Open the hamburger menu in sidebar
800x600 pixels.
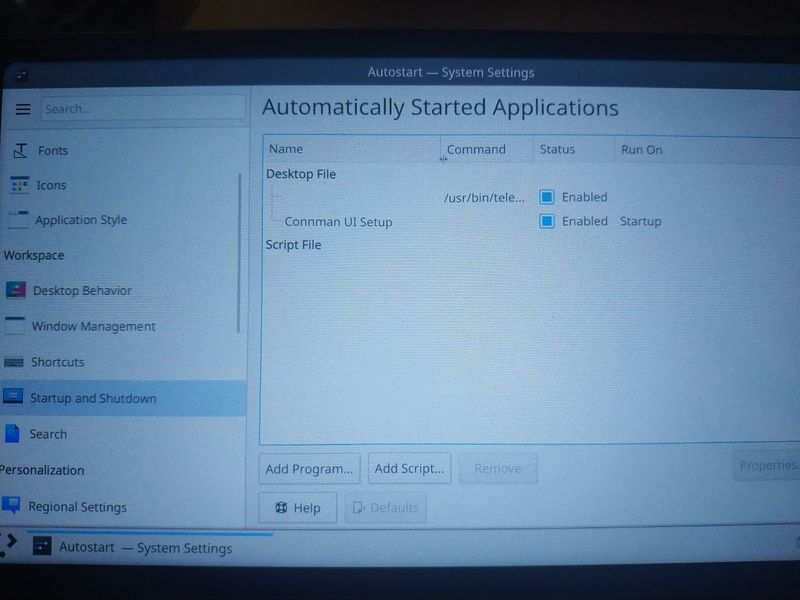22,109
